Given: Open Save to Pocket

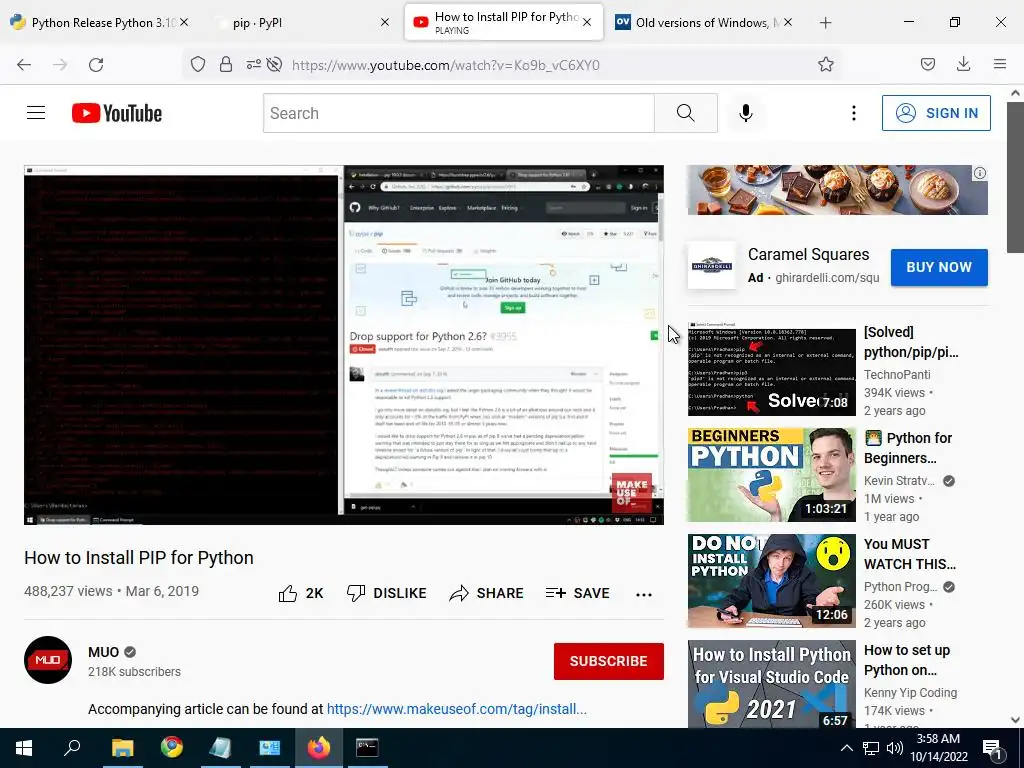Looking at the screenshot, I should click(927, 64).
